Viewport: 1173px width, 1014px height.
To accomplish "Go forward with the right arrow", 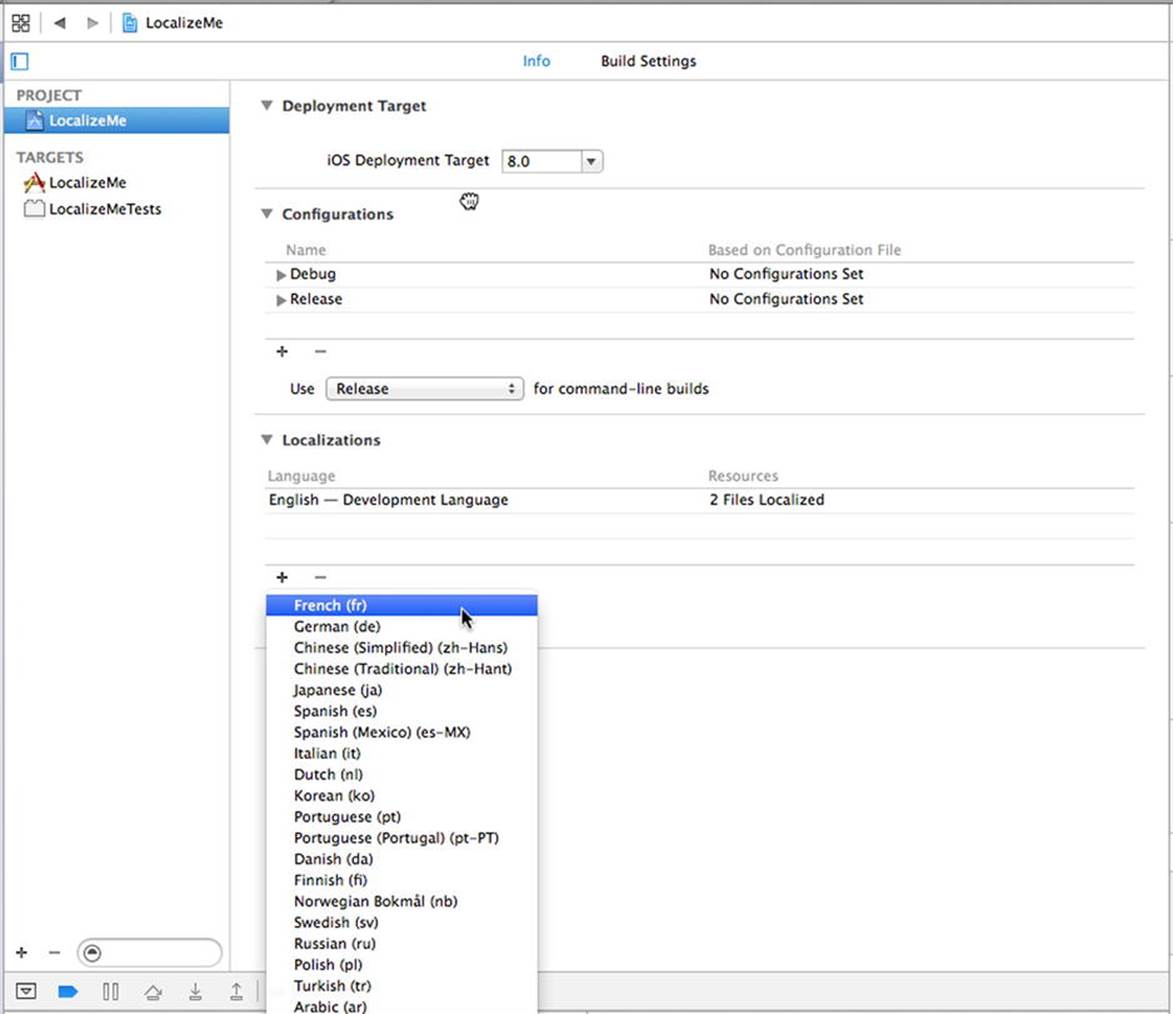I will point(92,23).
